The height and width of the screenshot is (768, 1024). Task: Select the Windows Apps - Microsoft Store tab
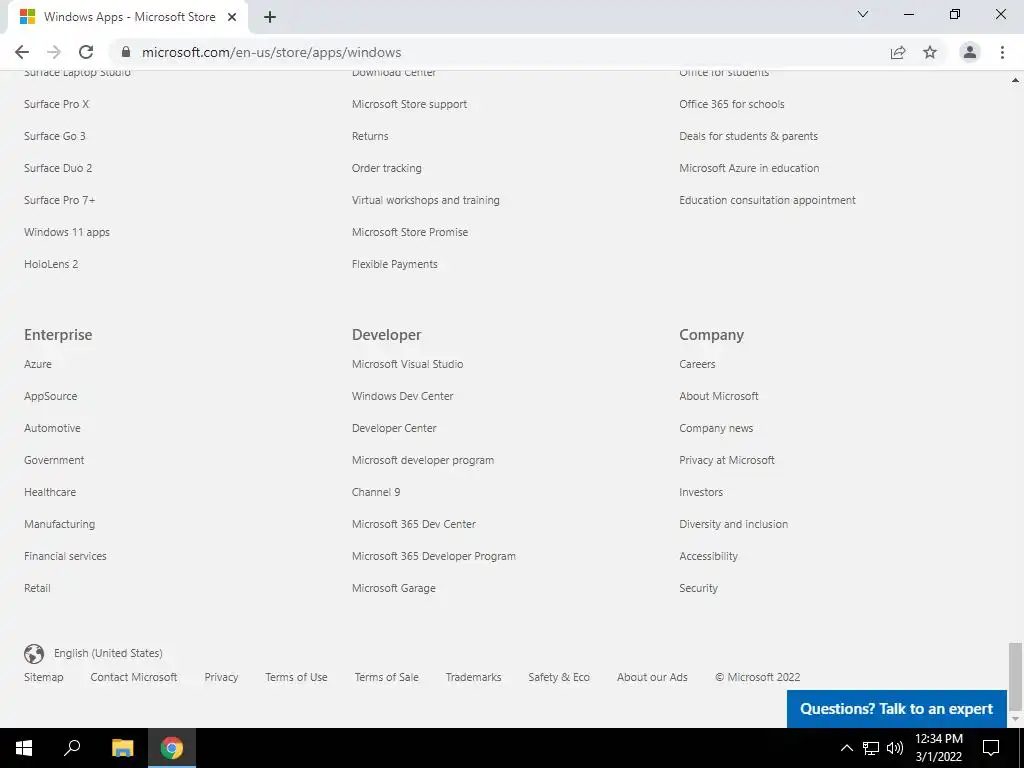pos(127,17)
